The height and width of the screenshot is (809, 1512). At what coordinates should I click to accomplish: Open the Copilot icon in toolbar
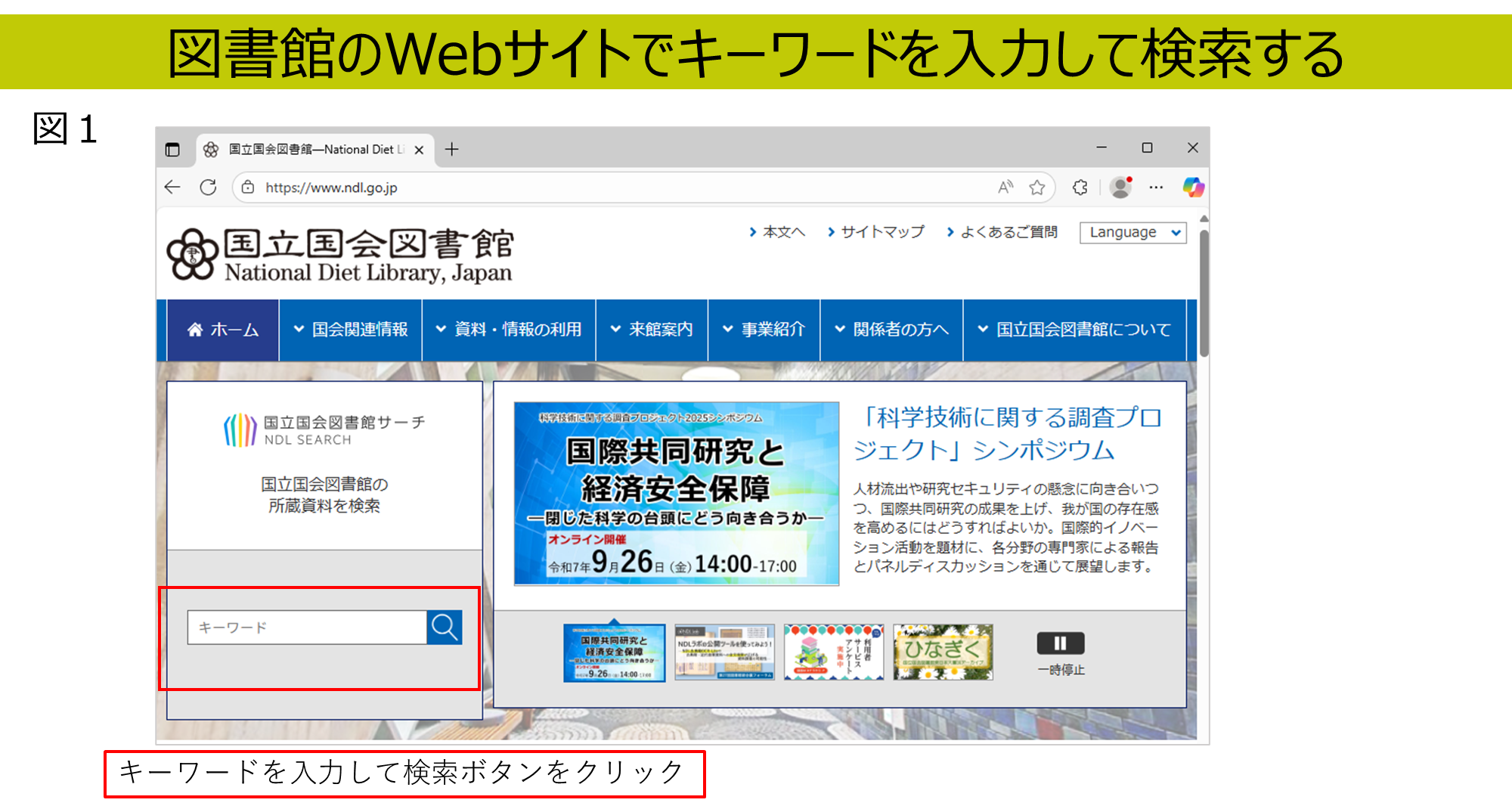click(1193, 188)
